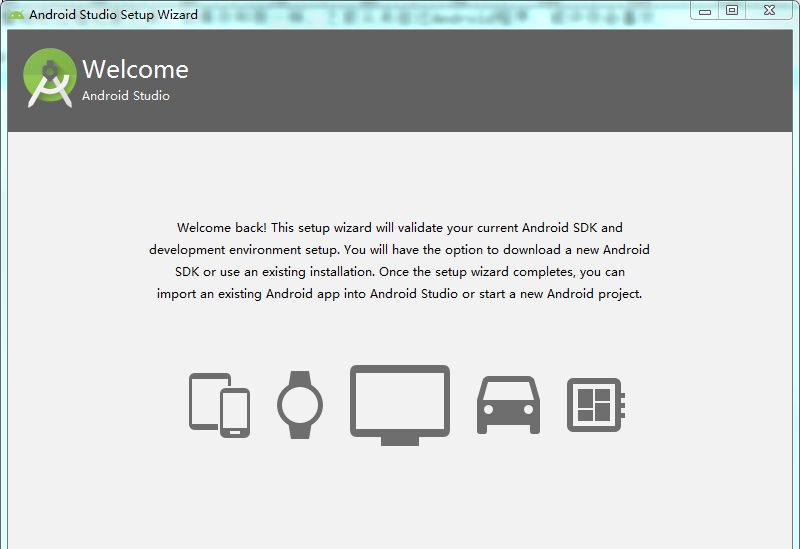Select the smartwatch Wear device icon
Viewport: 800px width, 549px height.
300,405
